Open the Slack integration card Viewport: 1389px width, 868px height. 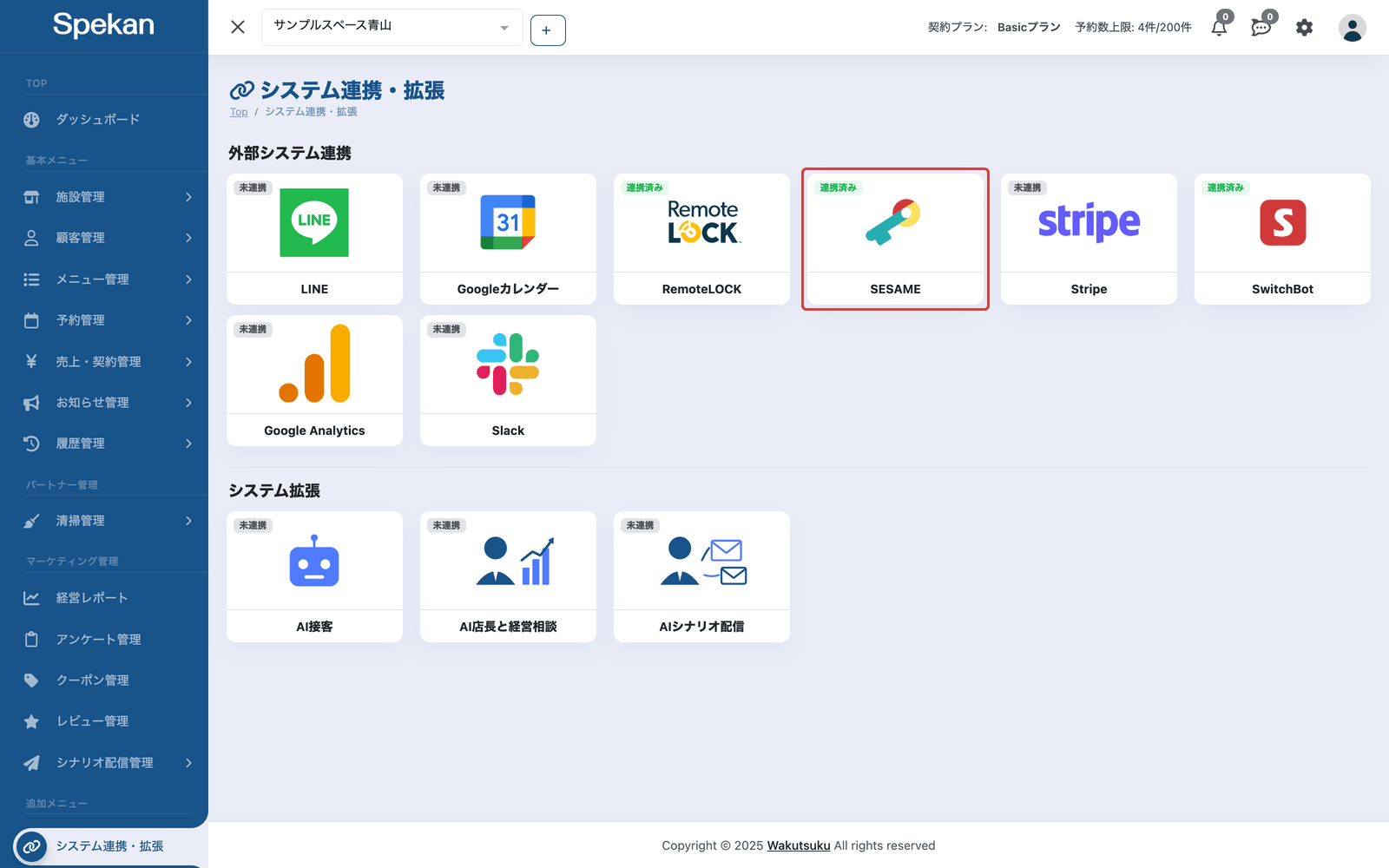click(x=508, y=380)
